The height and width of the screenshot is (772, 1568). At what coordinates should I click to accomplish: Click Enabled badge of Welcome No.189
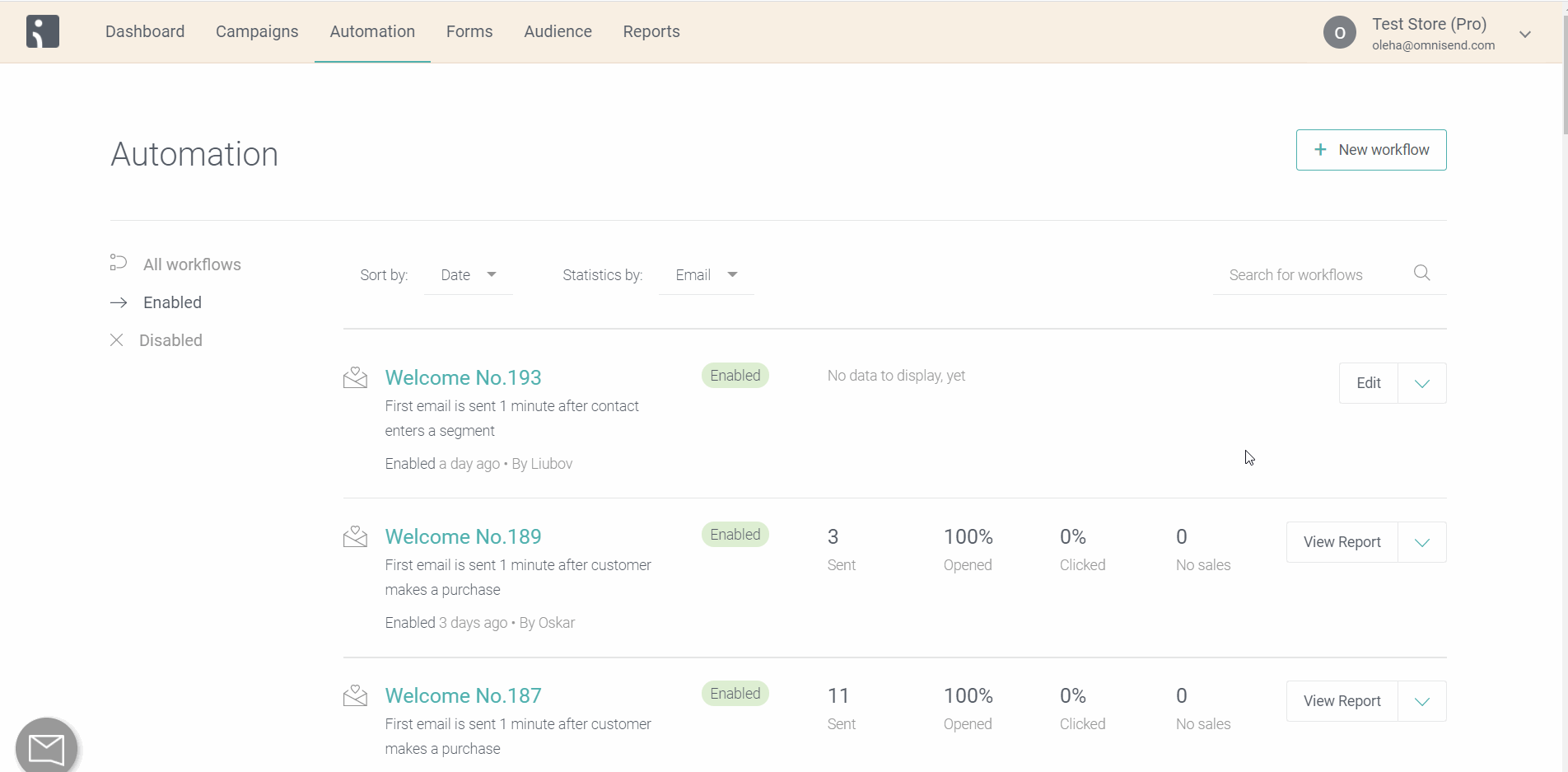click(x=735, y=535)
